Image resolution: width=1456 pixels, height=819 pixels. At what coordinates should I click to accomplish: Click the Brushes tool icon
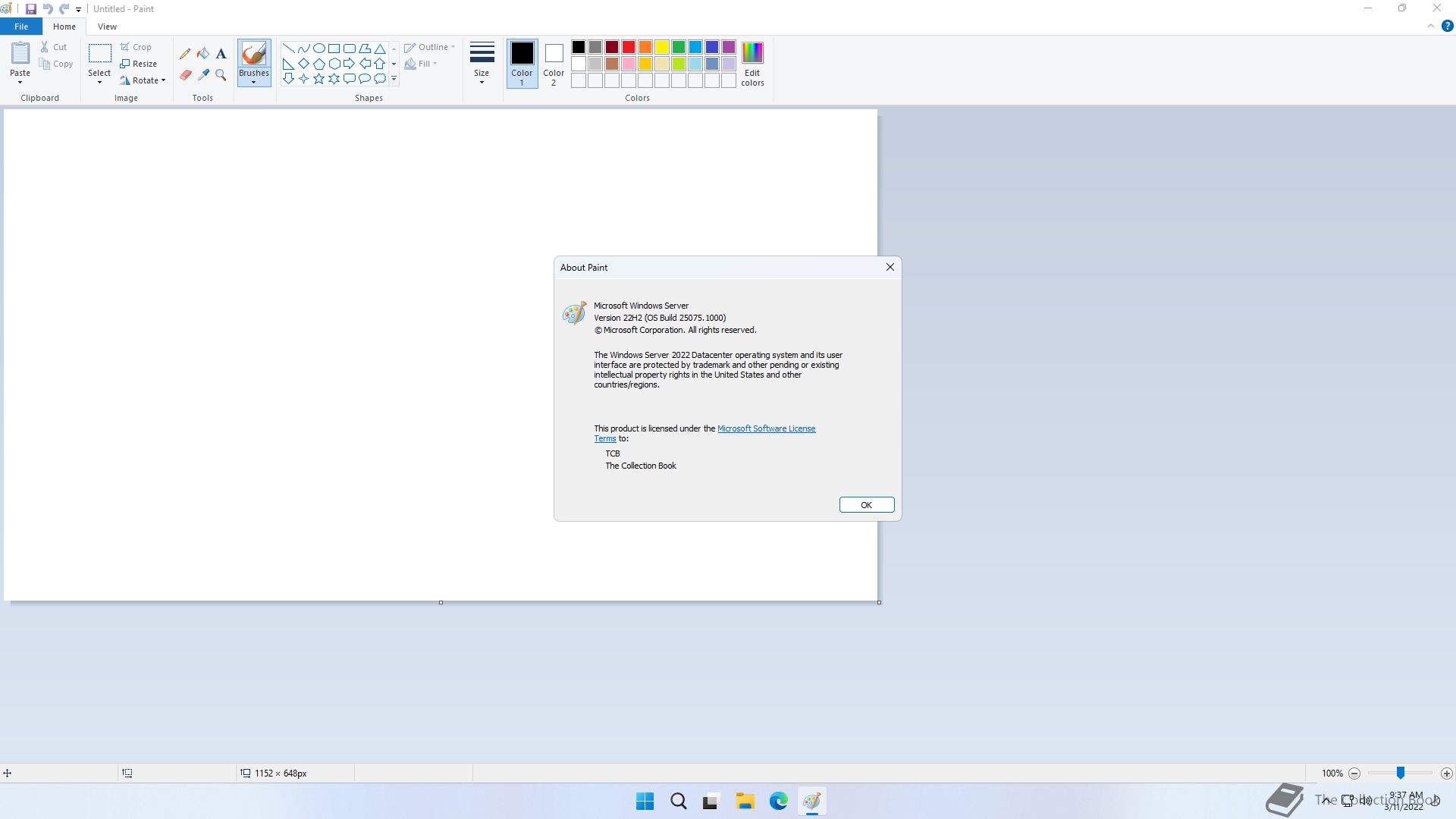pyautogui.click(x=253, y=54)
